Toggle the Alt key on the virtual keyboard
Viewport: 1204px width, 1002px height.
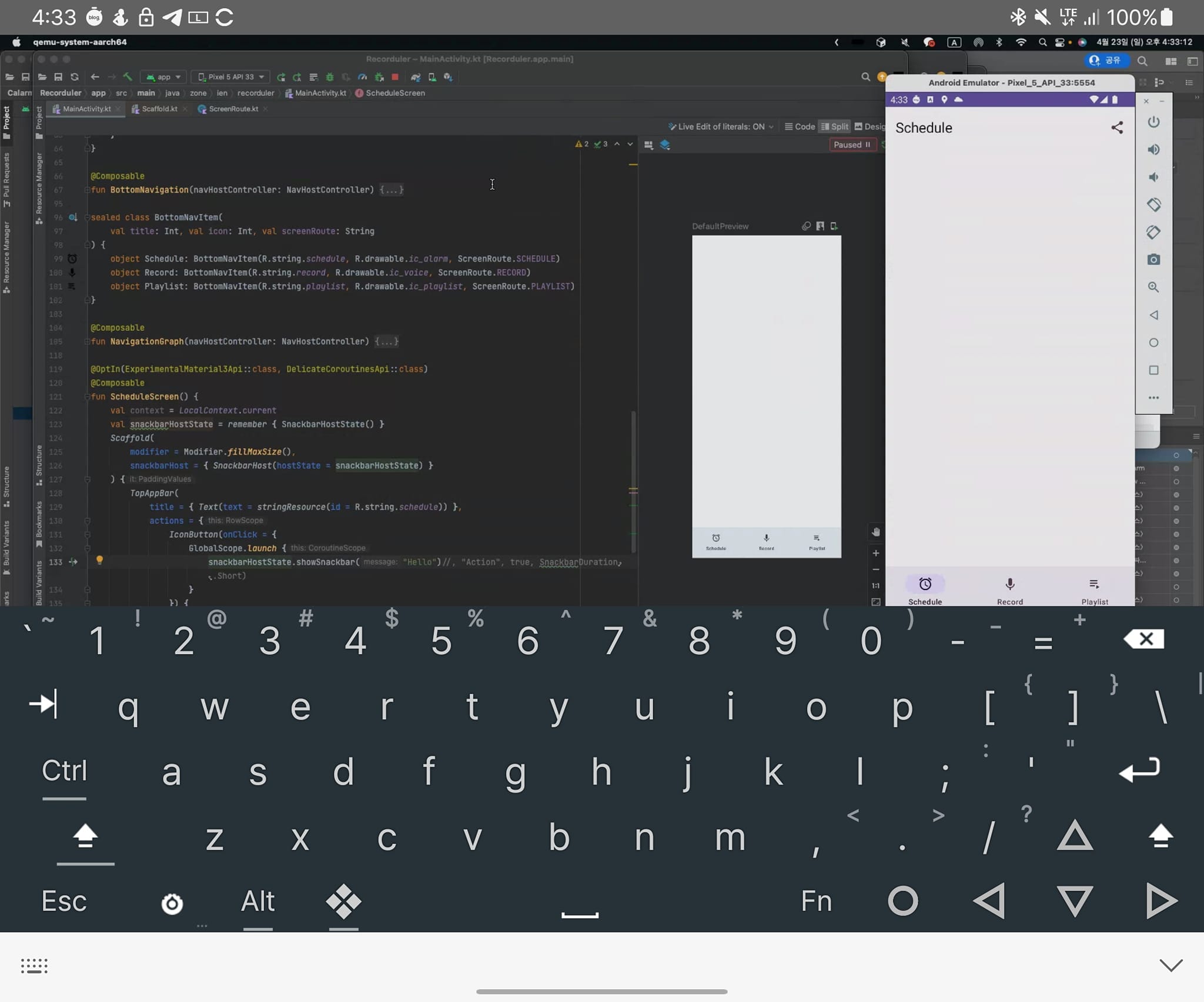tap(257, 901)
